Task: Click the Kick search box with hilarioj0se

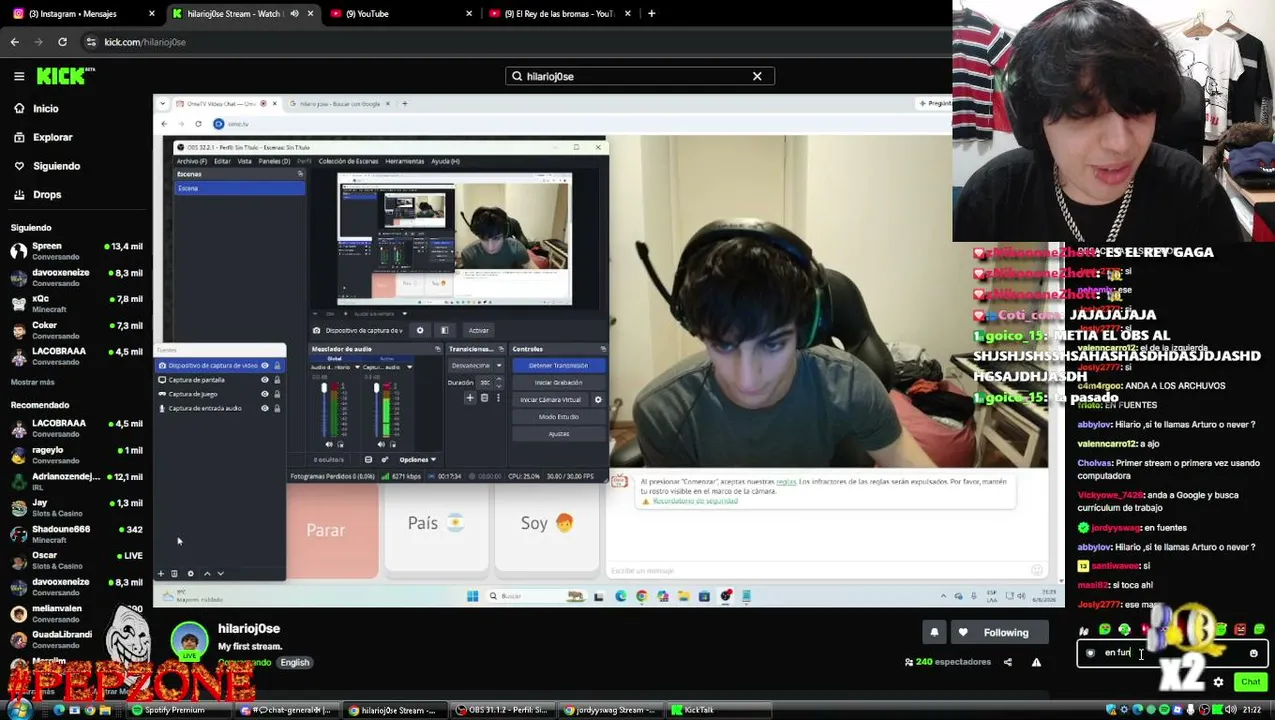Action: tap(640, 76)
